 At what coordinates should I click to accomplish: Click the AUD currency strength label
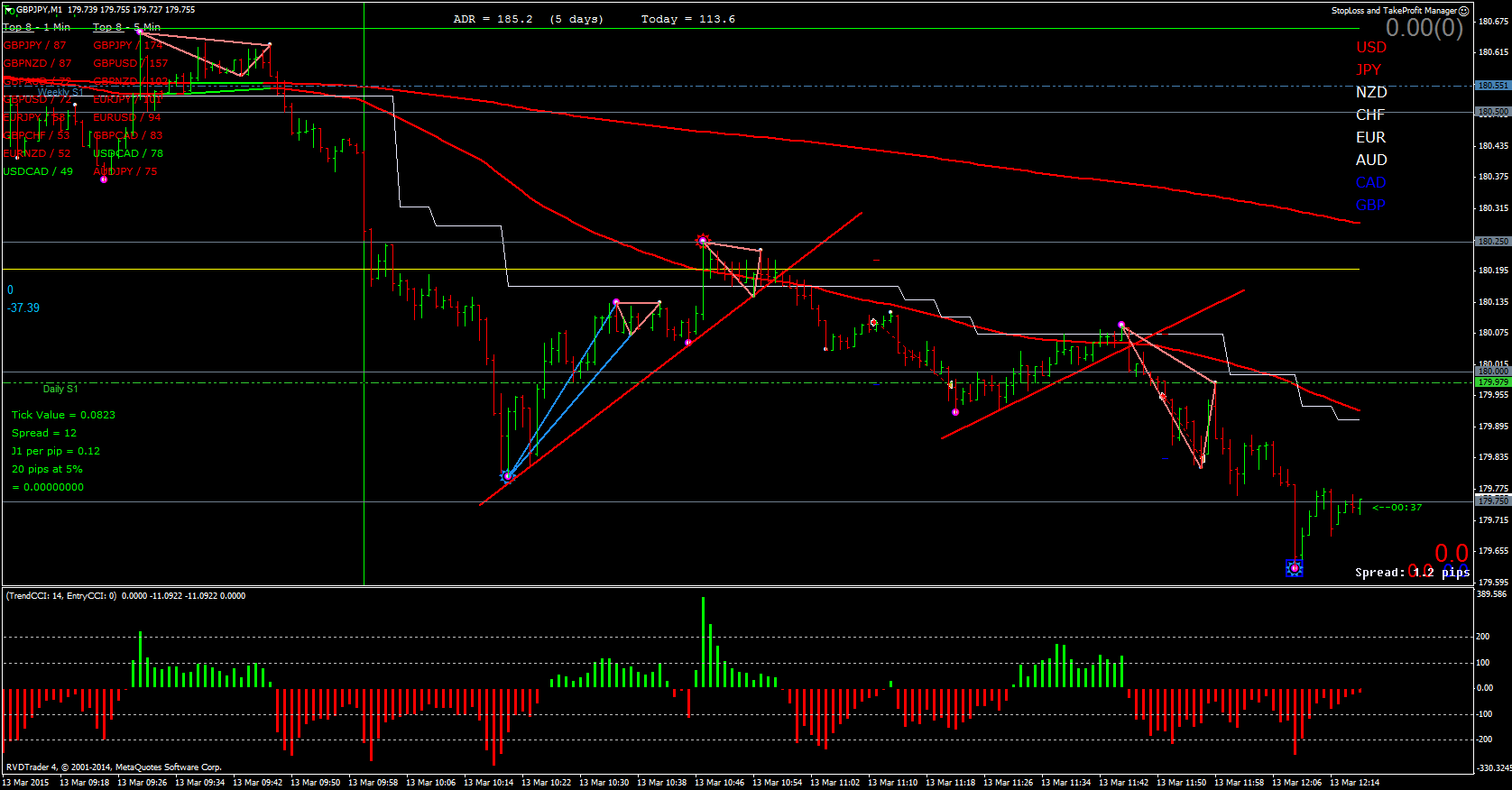click(x=1371, y=161)
